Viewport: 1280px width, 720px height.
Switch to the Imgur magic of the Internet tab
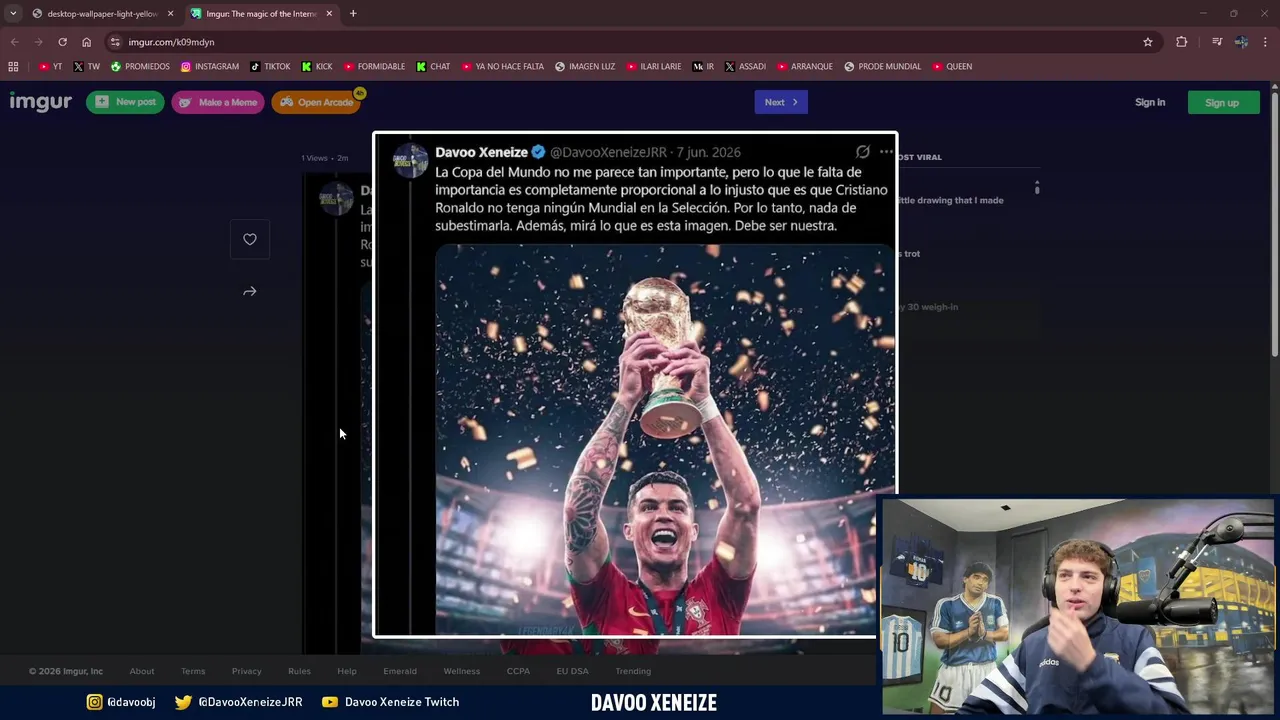coord(262,14)
